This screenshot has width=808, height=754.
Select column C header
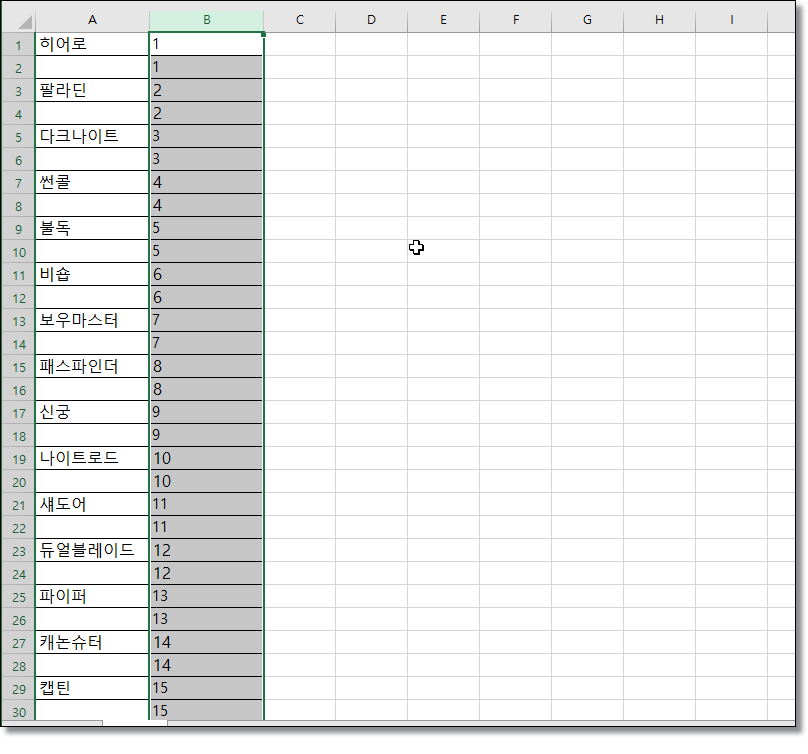click(x=299, y=20)
